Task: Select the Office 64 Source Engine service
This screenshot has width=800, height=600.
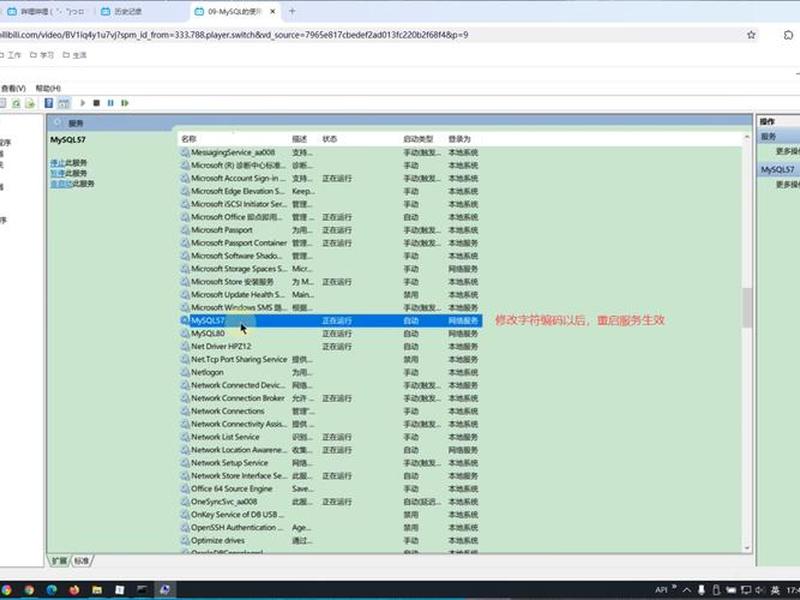Action: click(331, 488)
